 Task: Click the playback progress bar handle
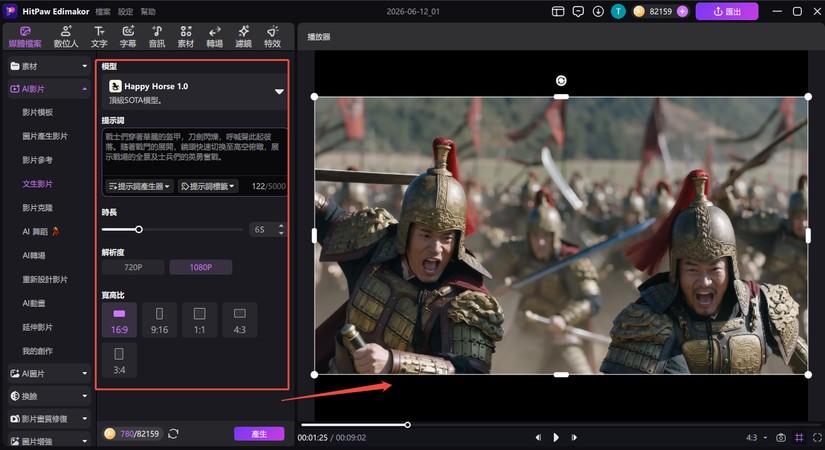point(407,425)
